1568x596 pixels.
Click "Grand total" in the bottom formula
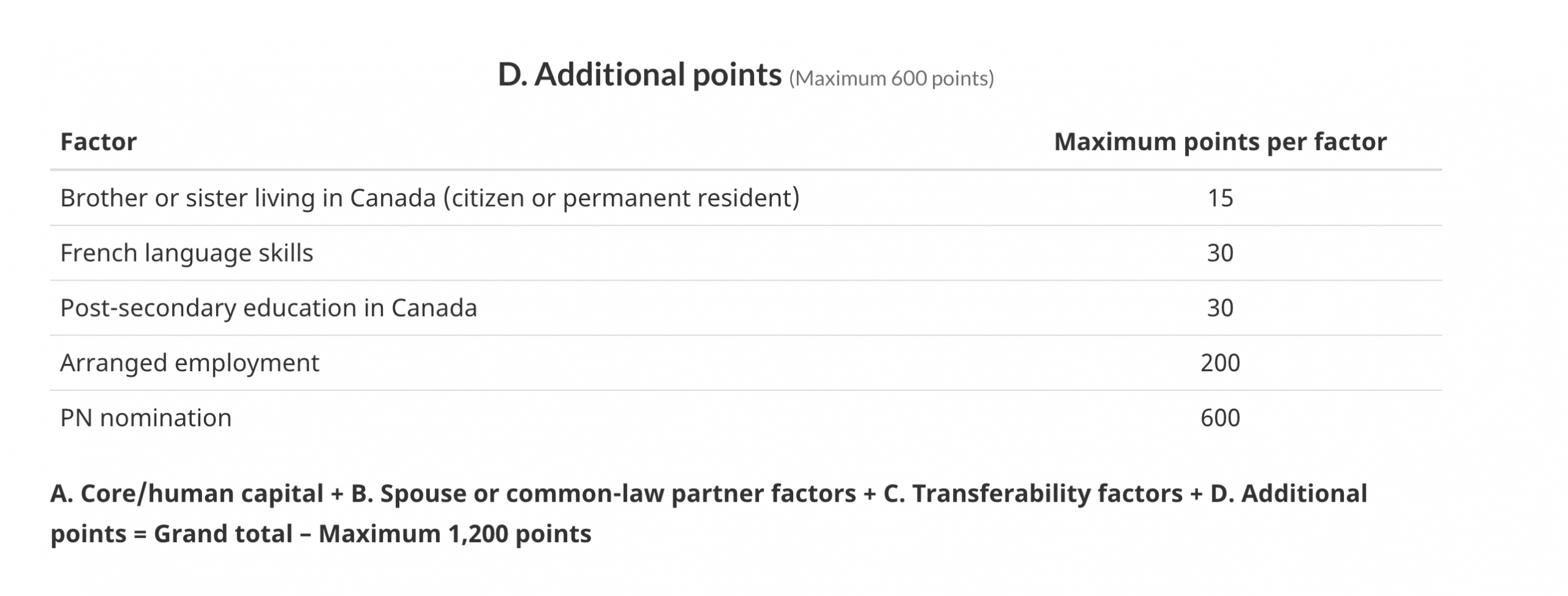(x=223, y=534)
